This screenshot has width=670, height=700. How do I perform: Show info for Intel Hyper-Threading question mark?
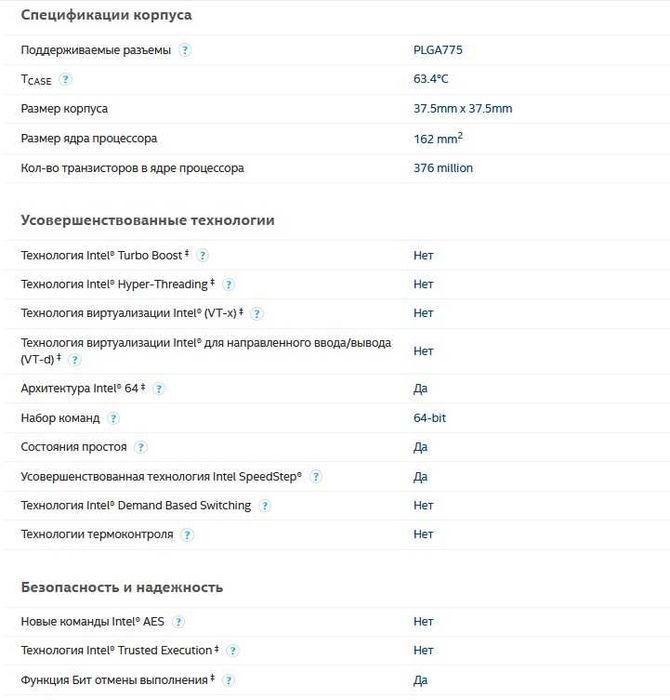[x=228, y=285]
